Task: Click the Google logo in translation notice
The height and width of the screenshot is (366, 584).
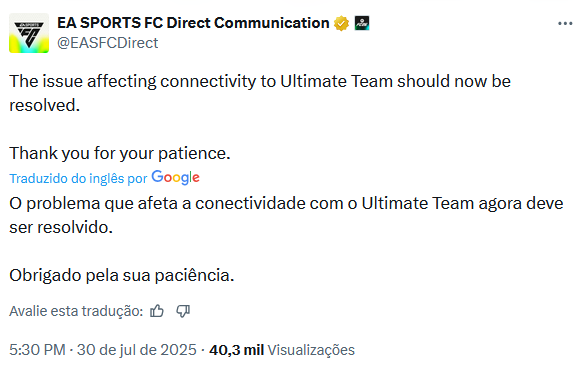Action: click(x=175, y=178)
